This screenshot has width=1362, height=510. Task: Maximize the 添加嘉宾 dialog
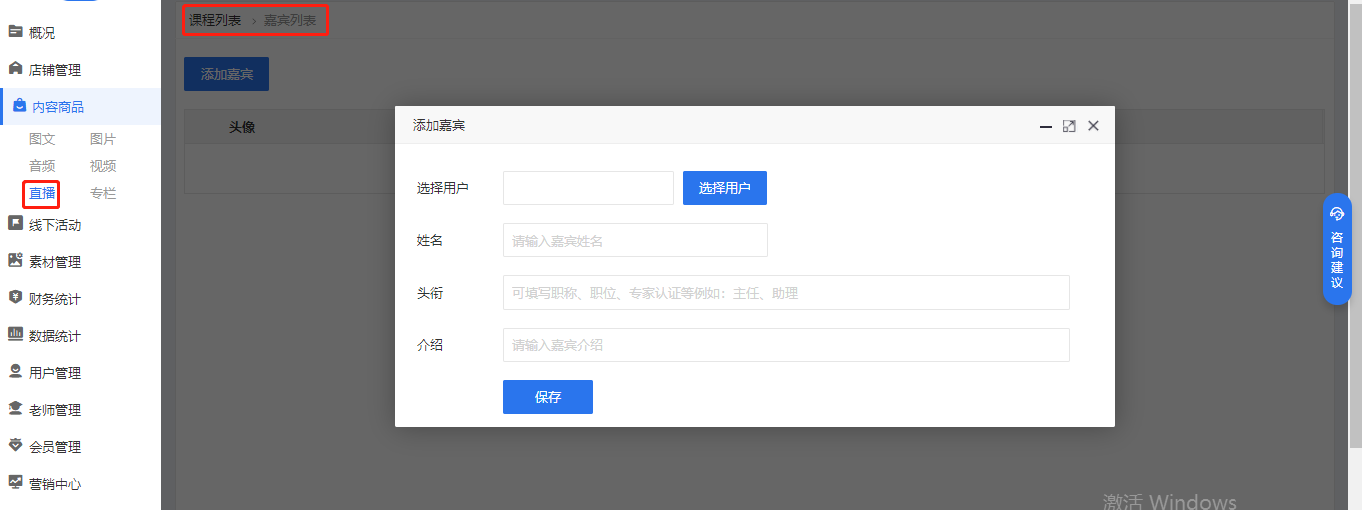point(1069,126)
